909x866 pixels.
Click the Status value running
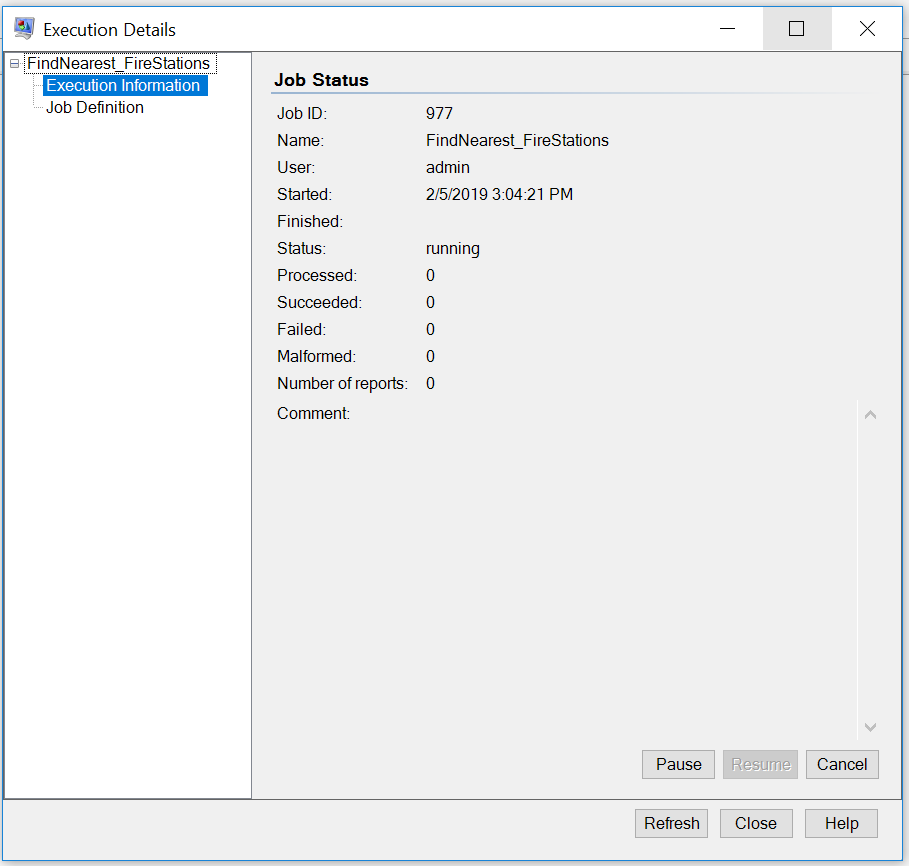453,249
